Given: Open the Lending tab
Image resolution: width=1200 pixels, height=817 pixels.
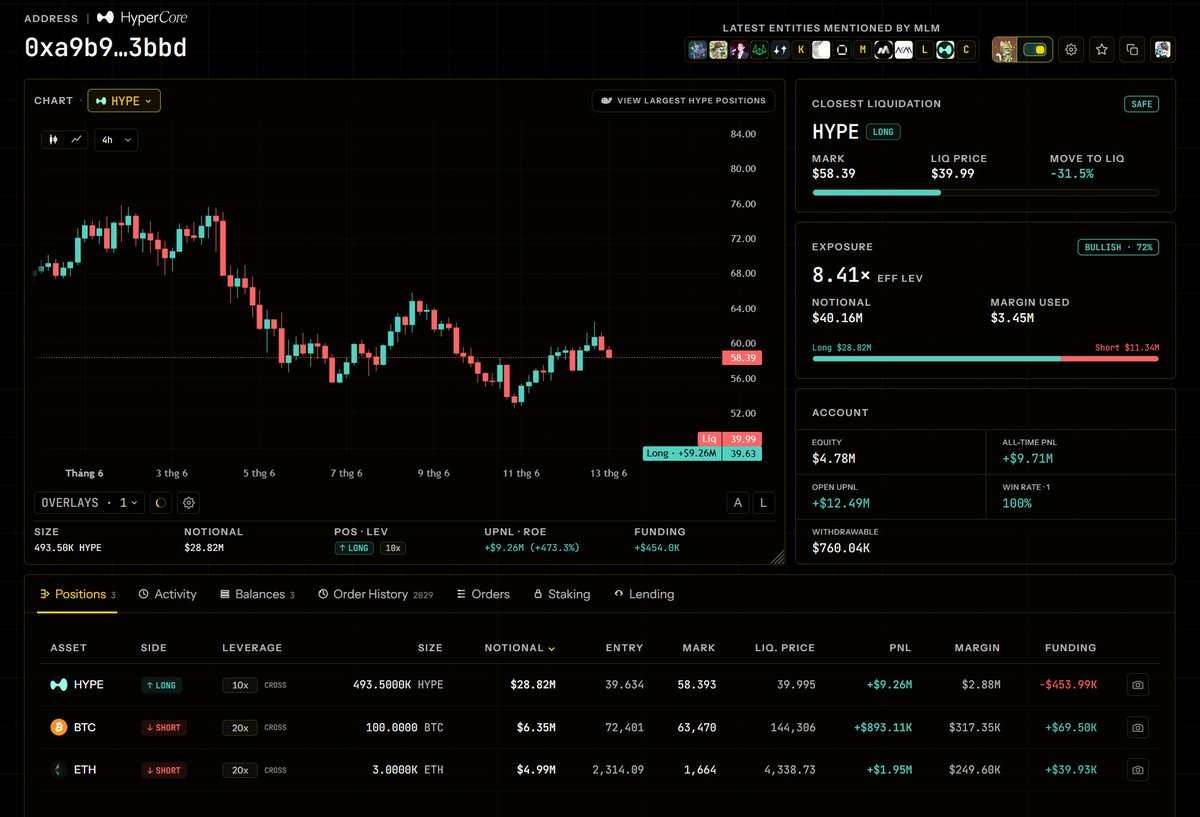Looking at the screenshot, I should [x=643, y=594].
